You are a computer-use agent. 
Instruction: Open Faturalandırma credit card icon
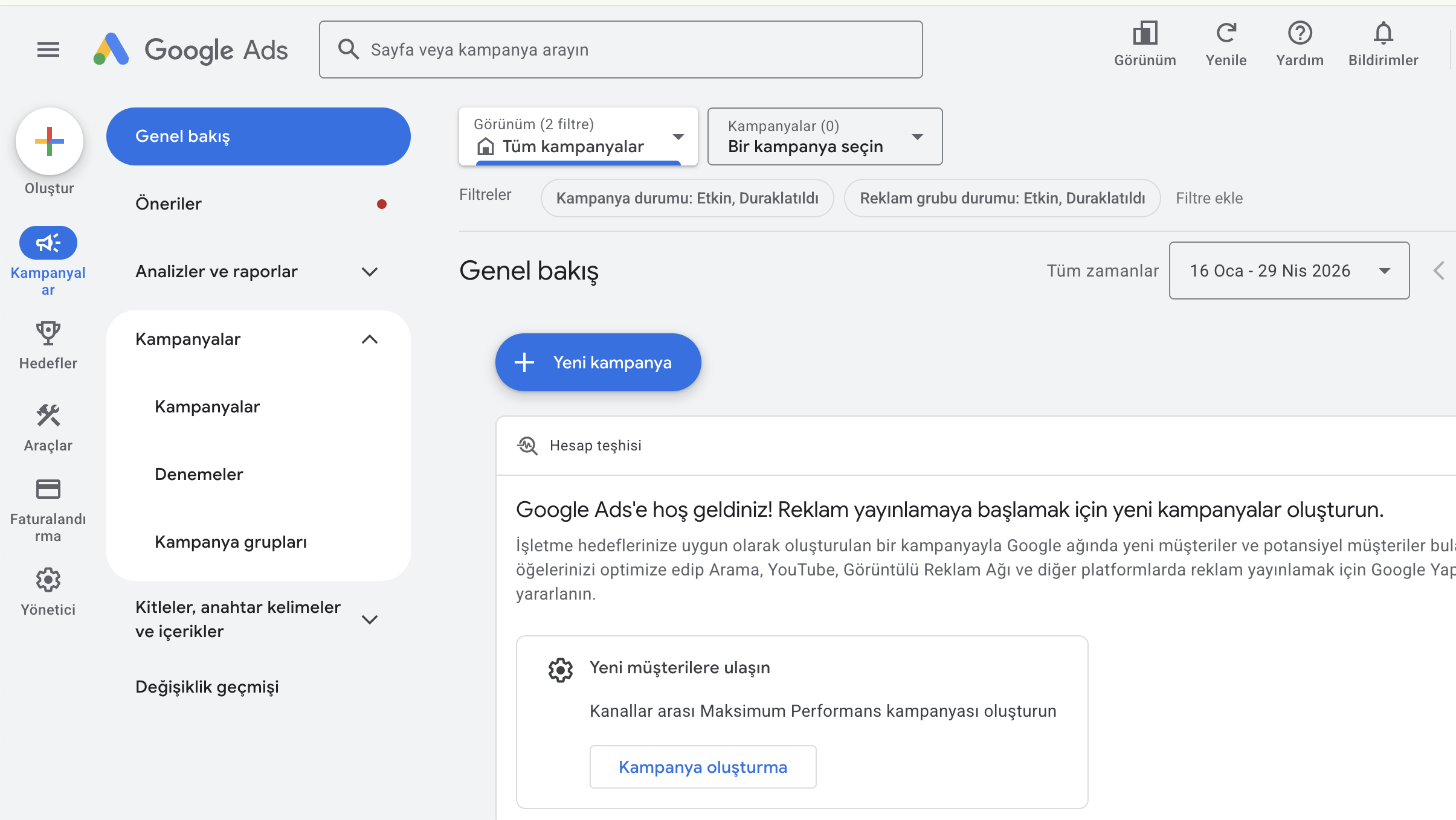pyautogui.click(x=48, y=489)
